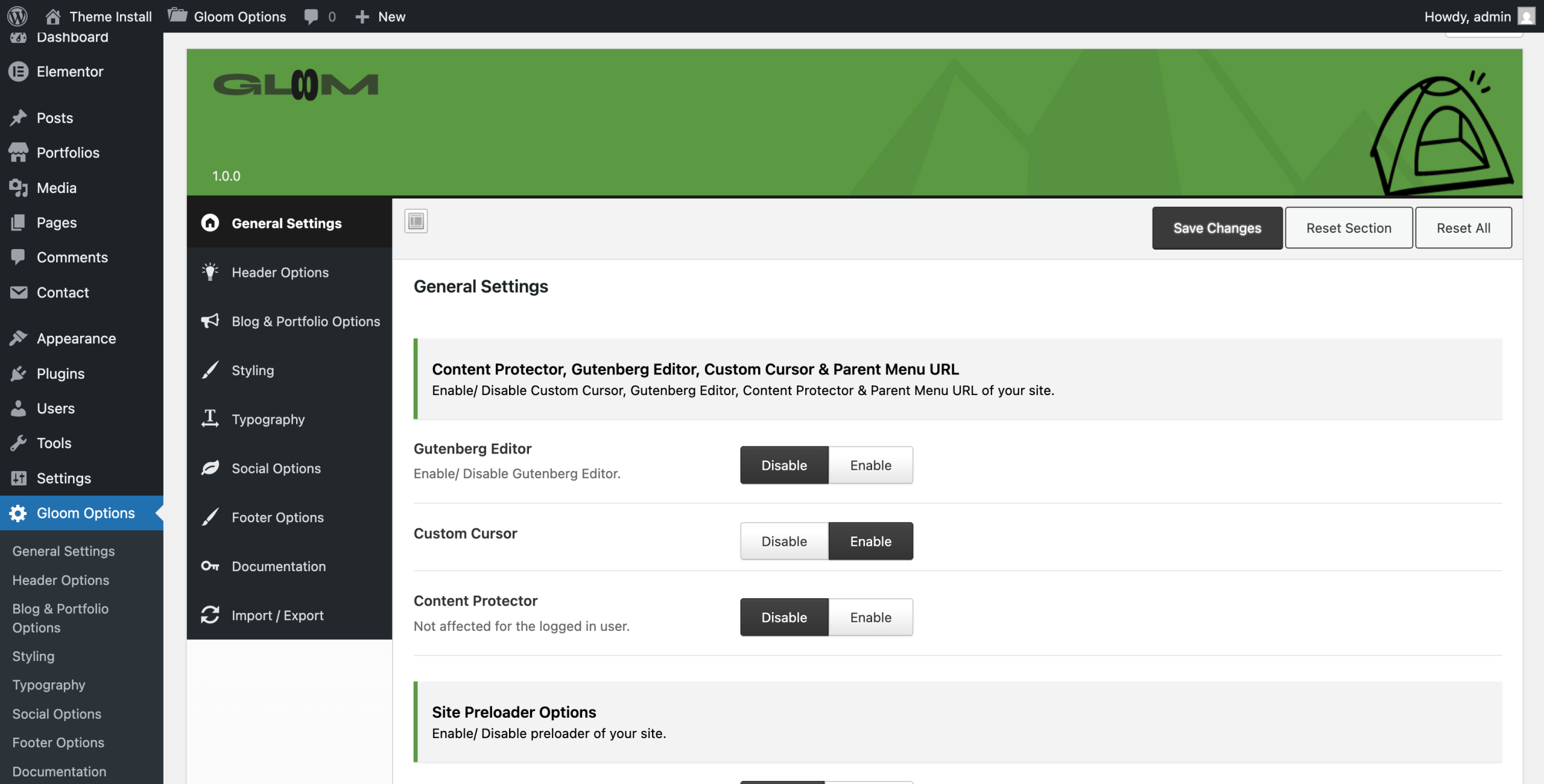This screenshot has height=784, width=1544.
Task: Click the Save Changes button
Action: pyautogui.click(x=1217, y=228)
